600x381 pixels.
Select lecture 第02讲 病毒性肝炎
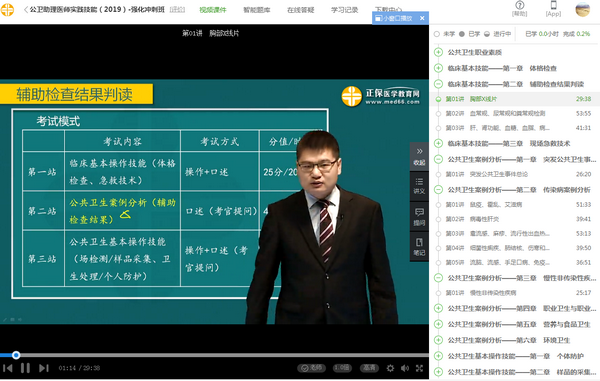[x=515, y=219]
